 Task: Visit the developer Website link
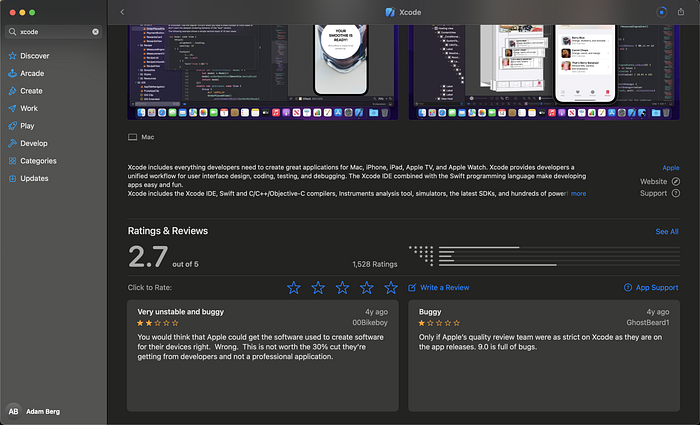654,181
